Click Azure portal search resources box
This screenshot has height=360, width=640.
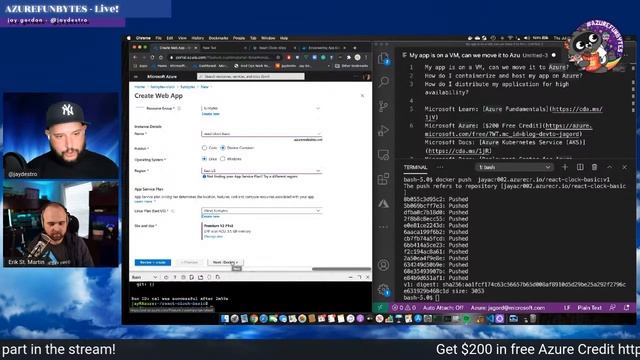coord(250,76)
